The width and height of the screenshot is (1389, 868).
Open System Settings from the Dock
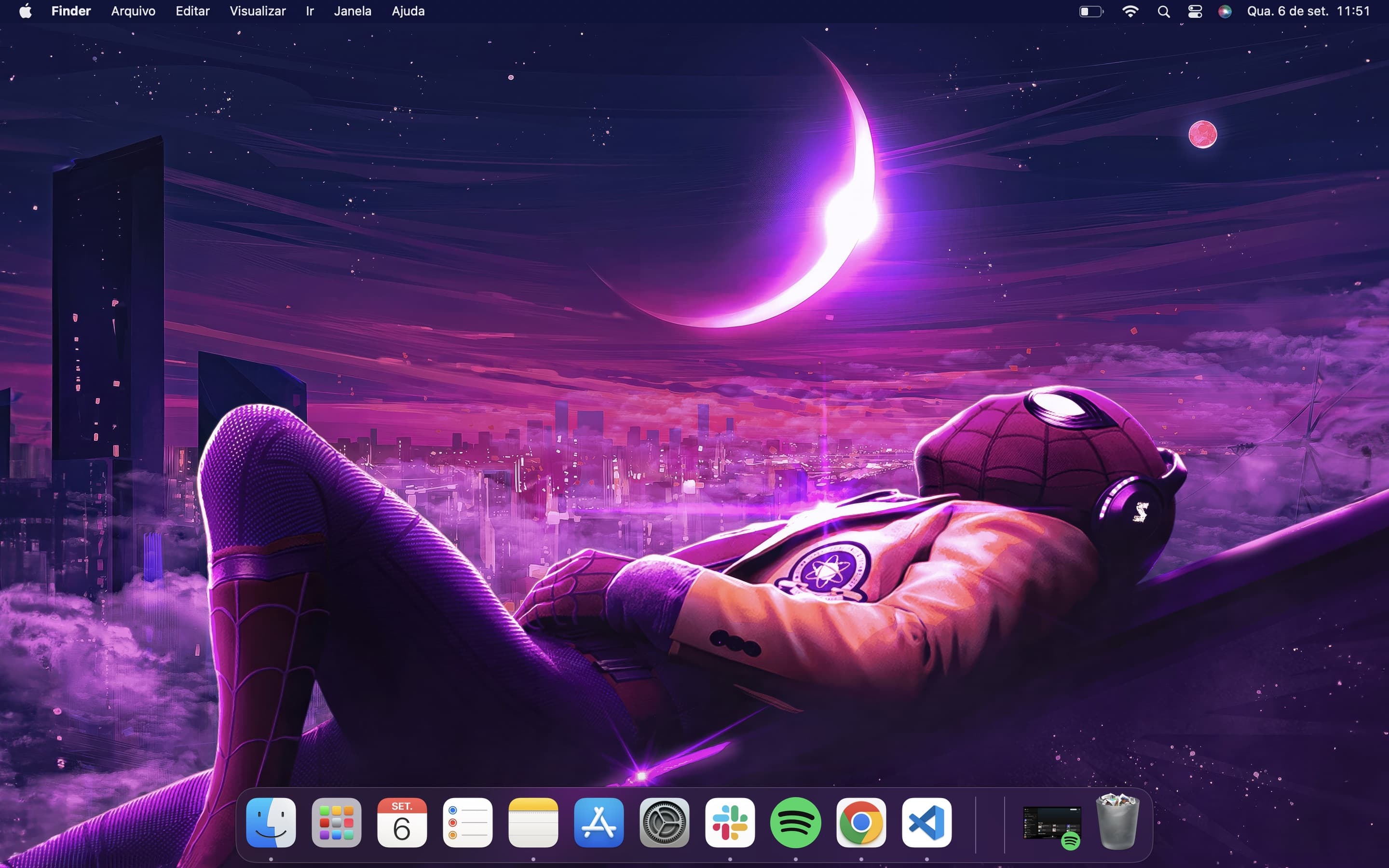tap(664, 822)
